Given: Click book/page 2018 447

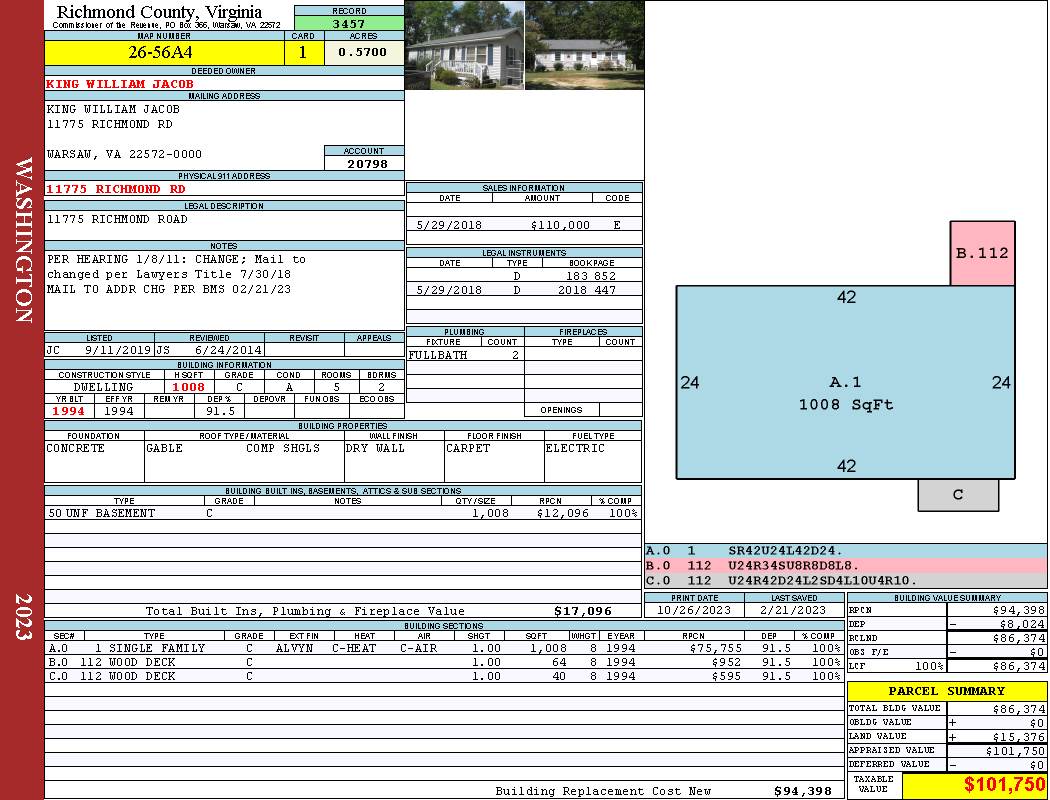Looking at the screenshot, I should coord(587,290).
